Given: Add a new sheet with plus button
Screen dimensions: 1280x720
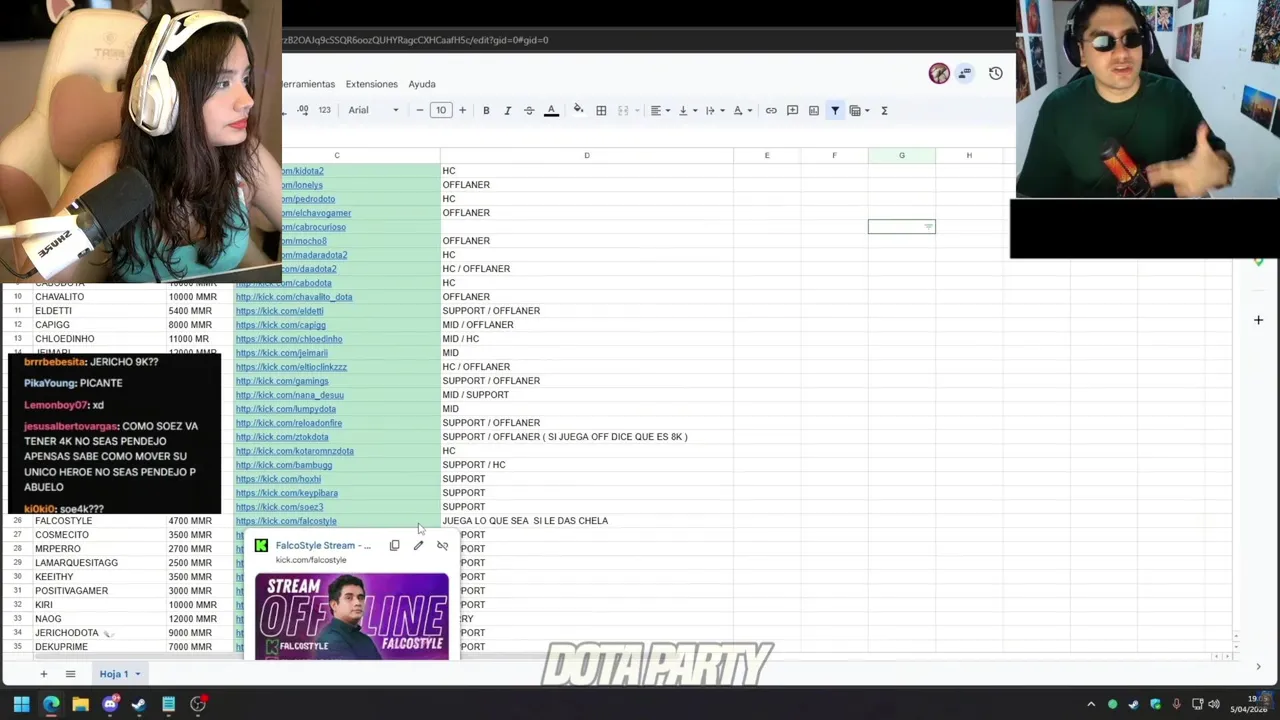Looking at the screenshot, I should (43, 674).
